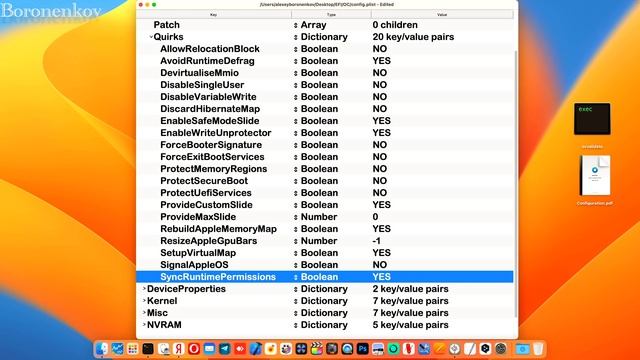The height and width of the screenshot is (360, 640).
Task: Launch AnyDesk red icon in dock
Action: click(240, 349)
